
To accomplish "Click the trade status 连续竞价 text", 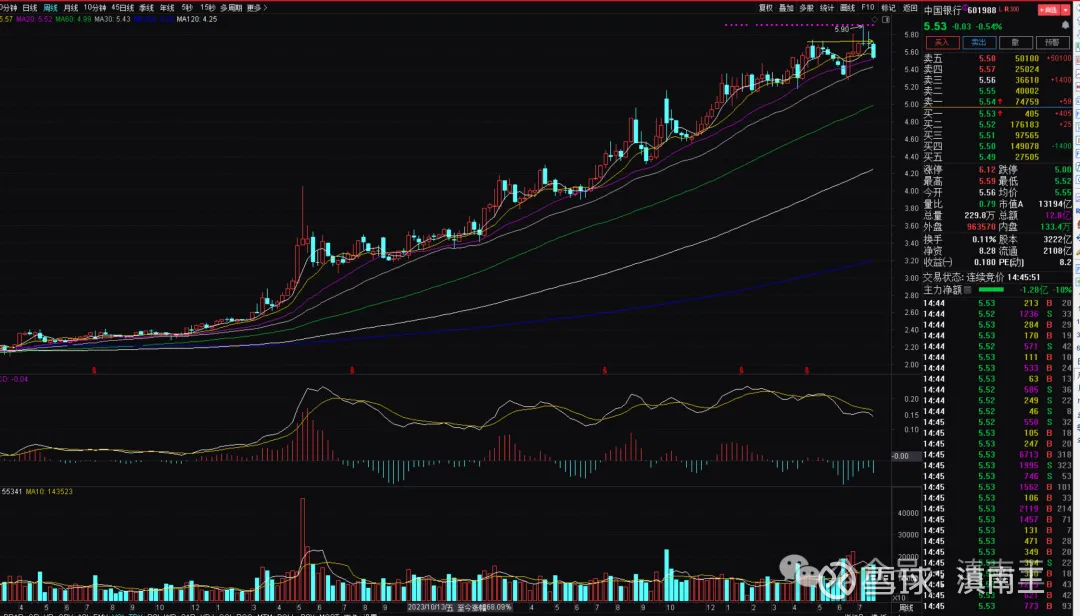I will coord(984,277).
